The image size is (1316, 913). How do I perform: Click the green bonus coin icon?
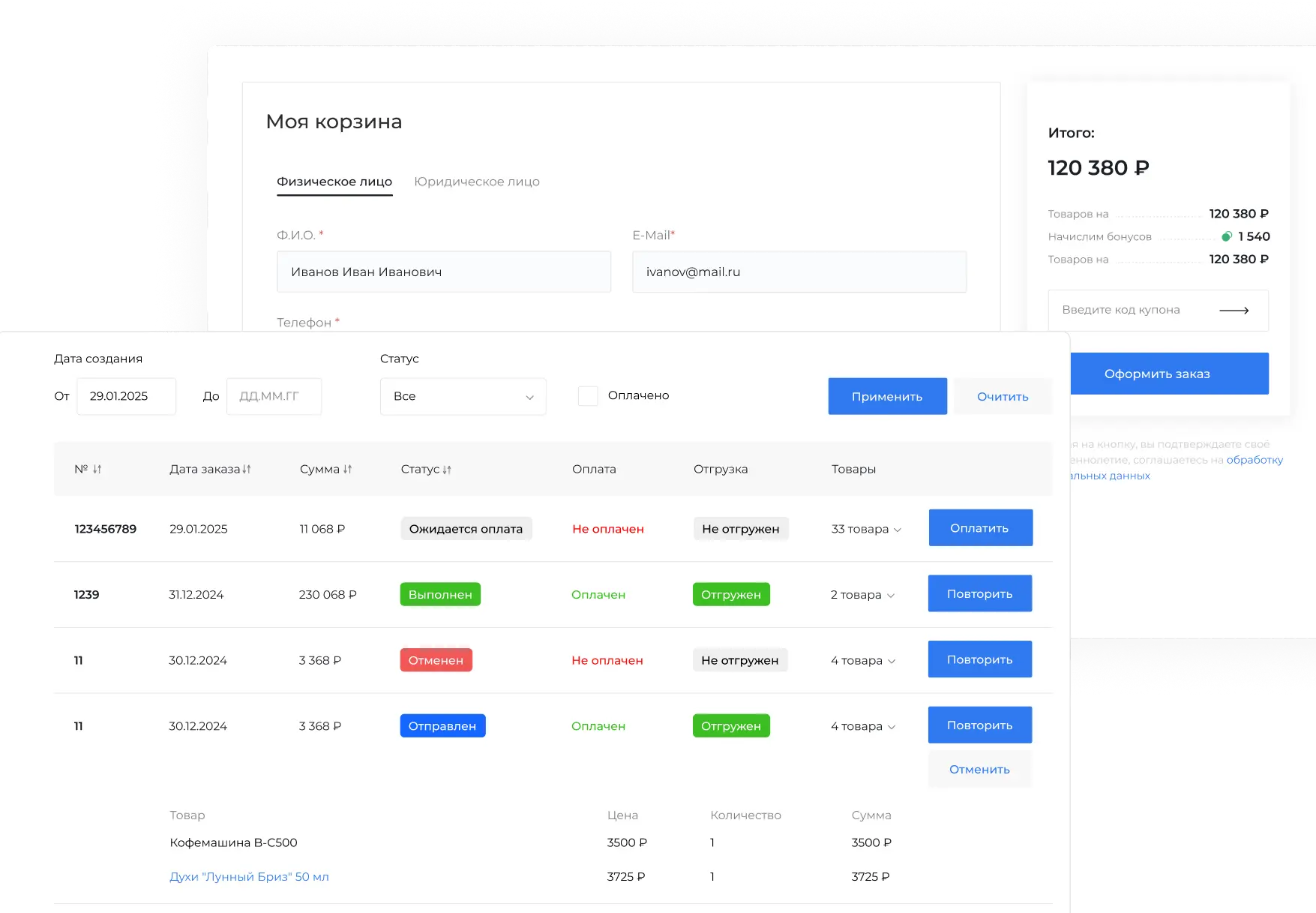1226,236
